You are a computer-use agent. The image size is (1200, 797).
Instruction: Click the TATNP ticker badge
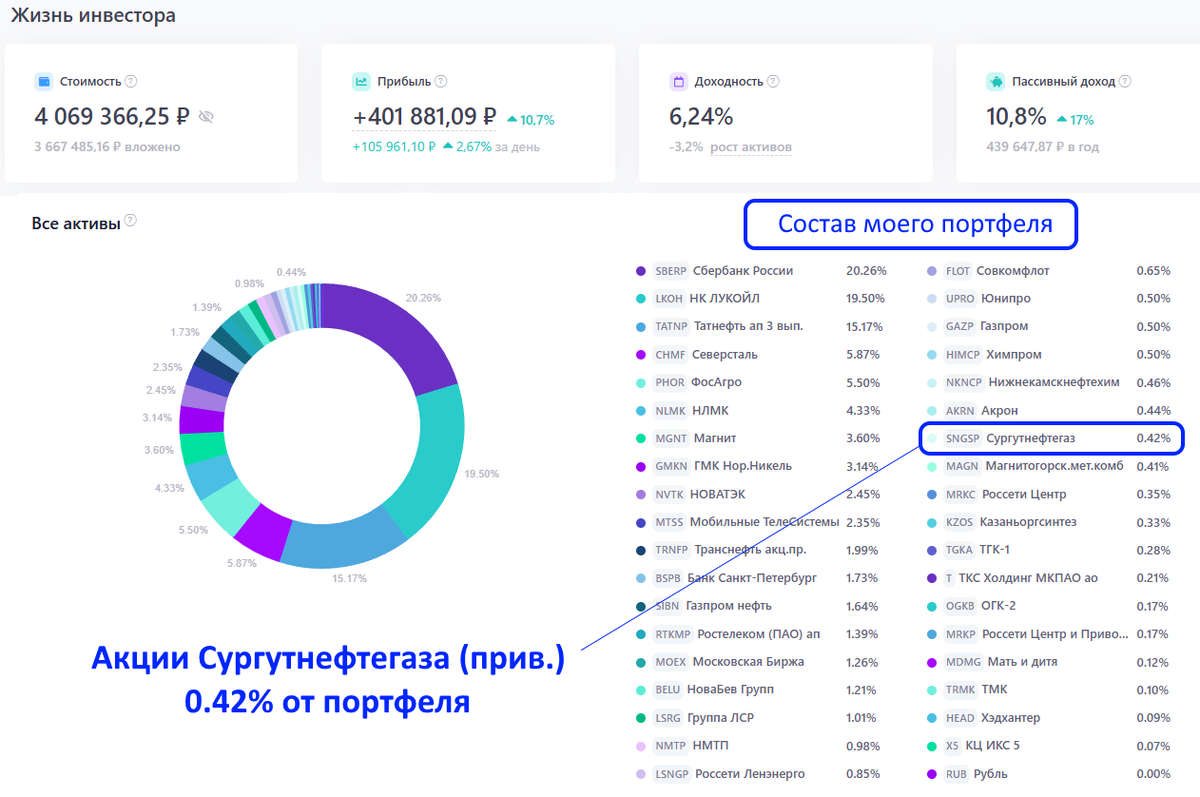point(670,326)
